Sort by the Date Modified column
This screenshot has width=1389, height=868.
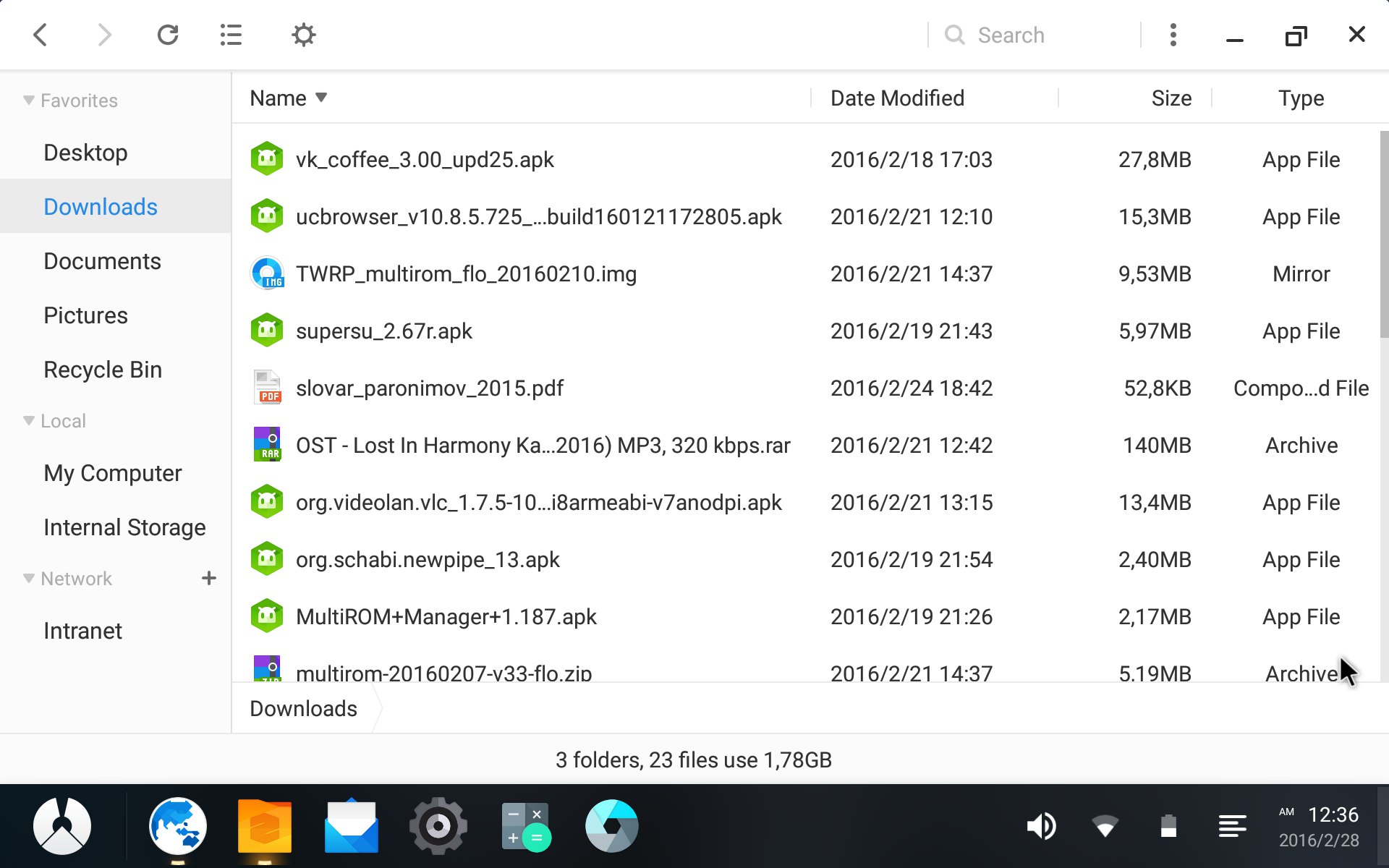point(897,98)
